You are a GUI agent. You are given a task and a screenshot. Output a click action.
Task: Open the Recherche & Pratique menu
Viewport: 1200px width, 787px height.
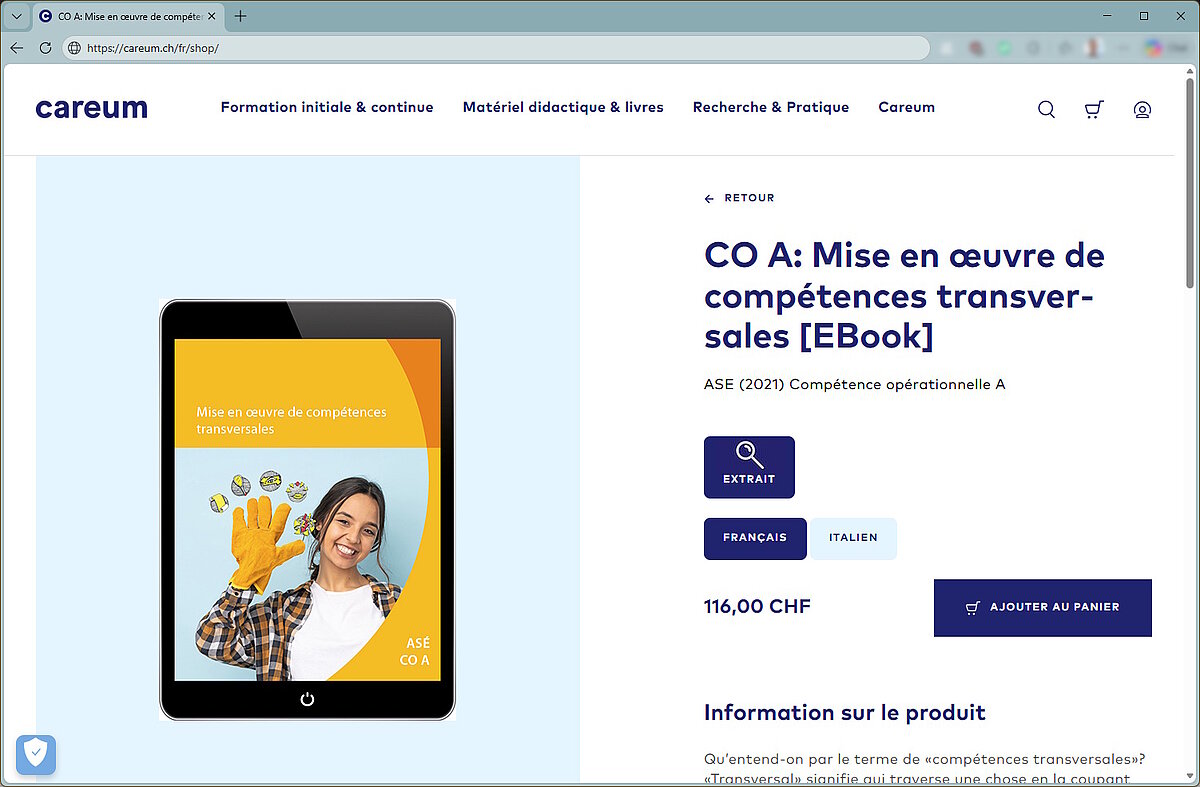(x=770, y=107)
